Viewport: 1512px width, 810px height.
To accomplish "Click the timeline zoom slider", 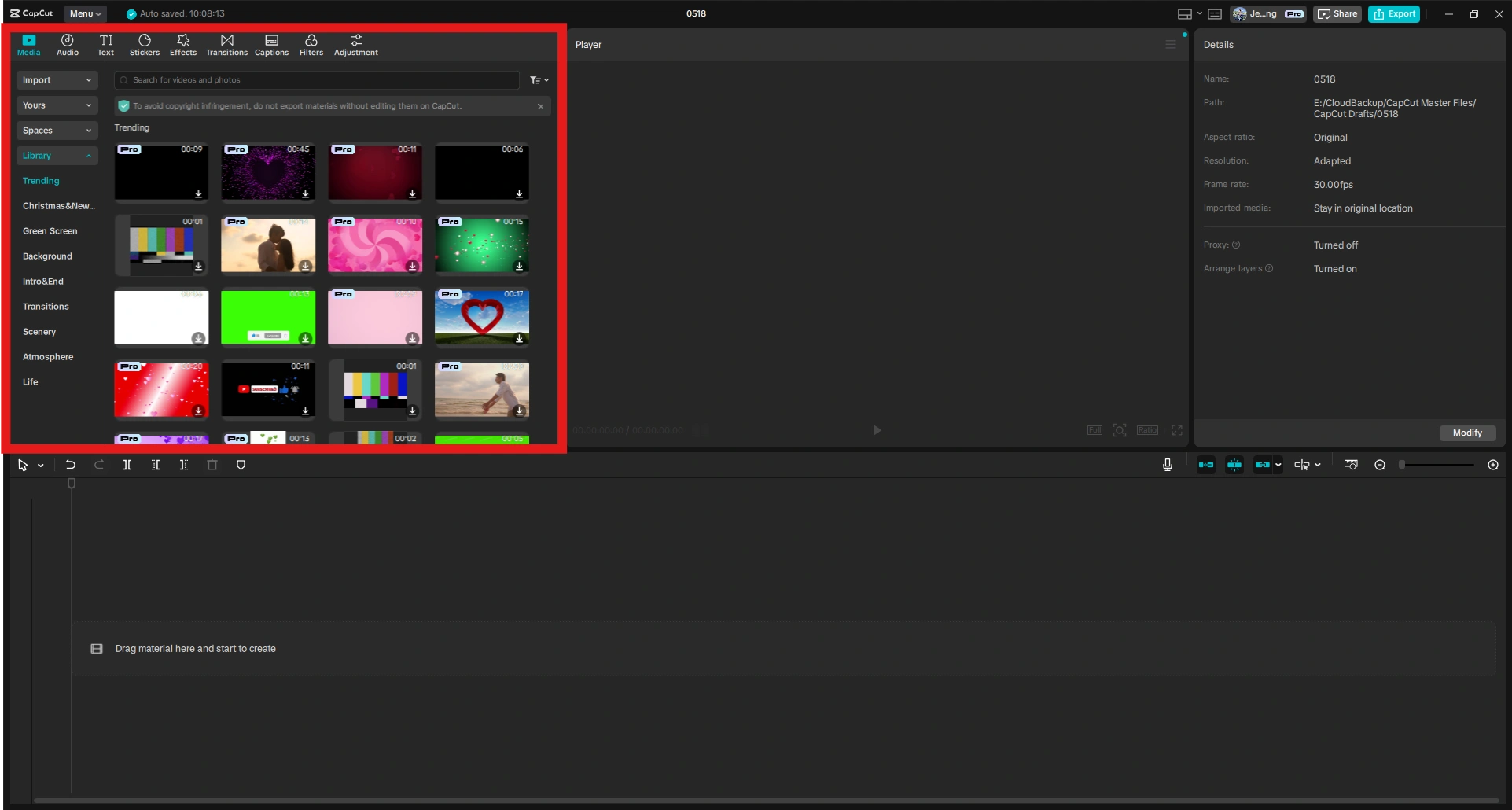I will (1437, 465).
